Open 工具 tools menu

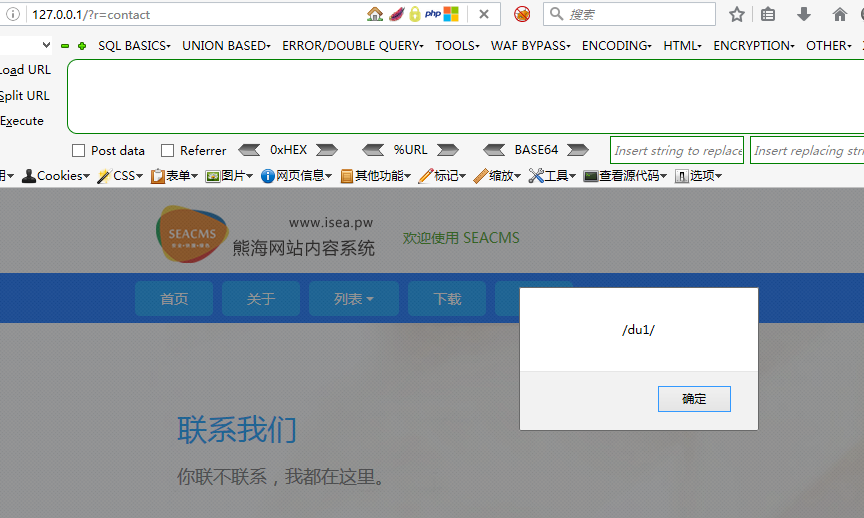click(552, 176)
